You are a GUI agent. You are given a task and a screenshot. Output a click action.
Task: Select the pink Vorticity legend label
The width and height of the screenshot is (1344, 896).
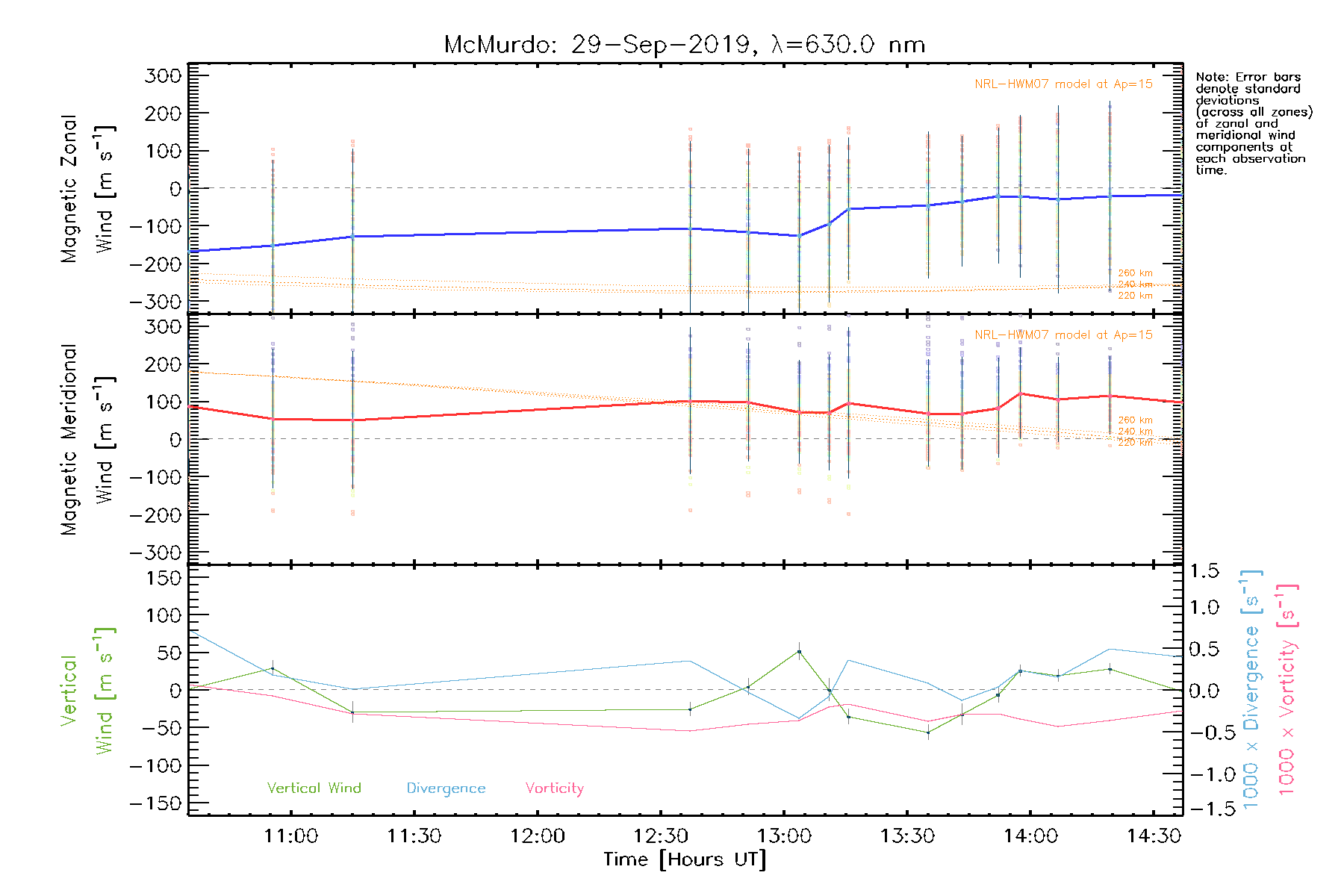coord(554,788)
